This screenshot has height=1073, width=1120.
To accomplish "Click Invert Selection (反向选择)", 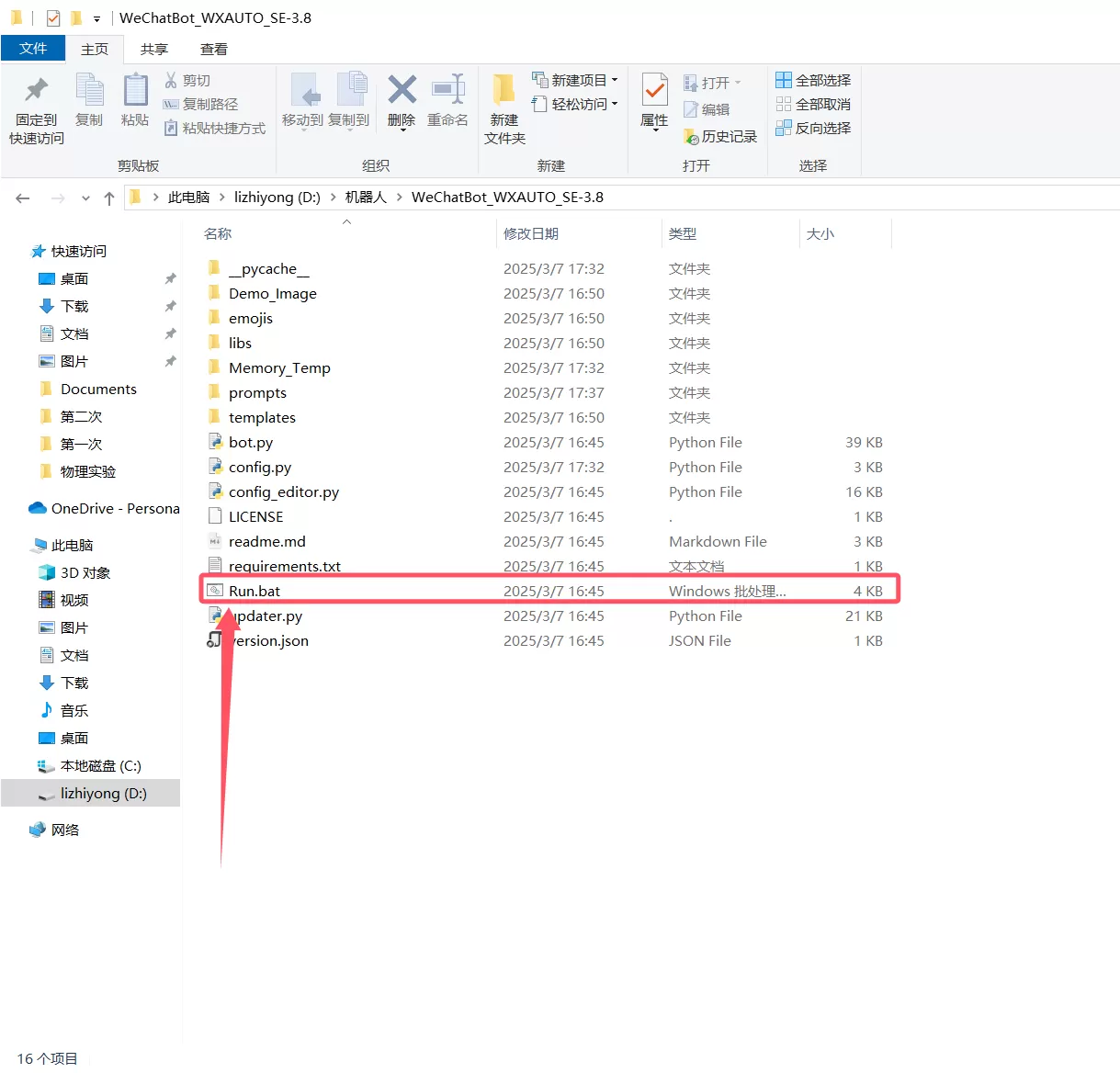I will 813,128.
